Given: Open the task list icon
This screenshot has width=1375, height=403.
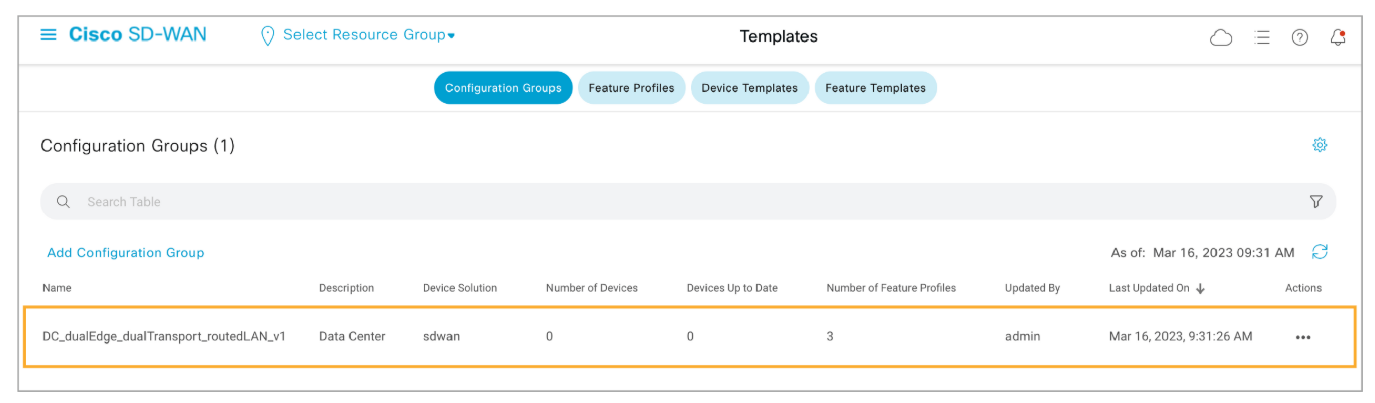Looking at the screenshot, I should [x=1262, y=37].
